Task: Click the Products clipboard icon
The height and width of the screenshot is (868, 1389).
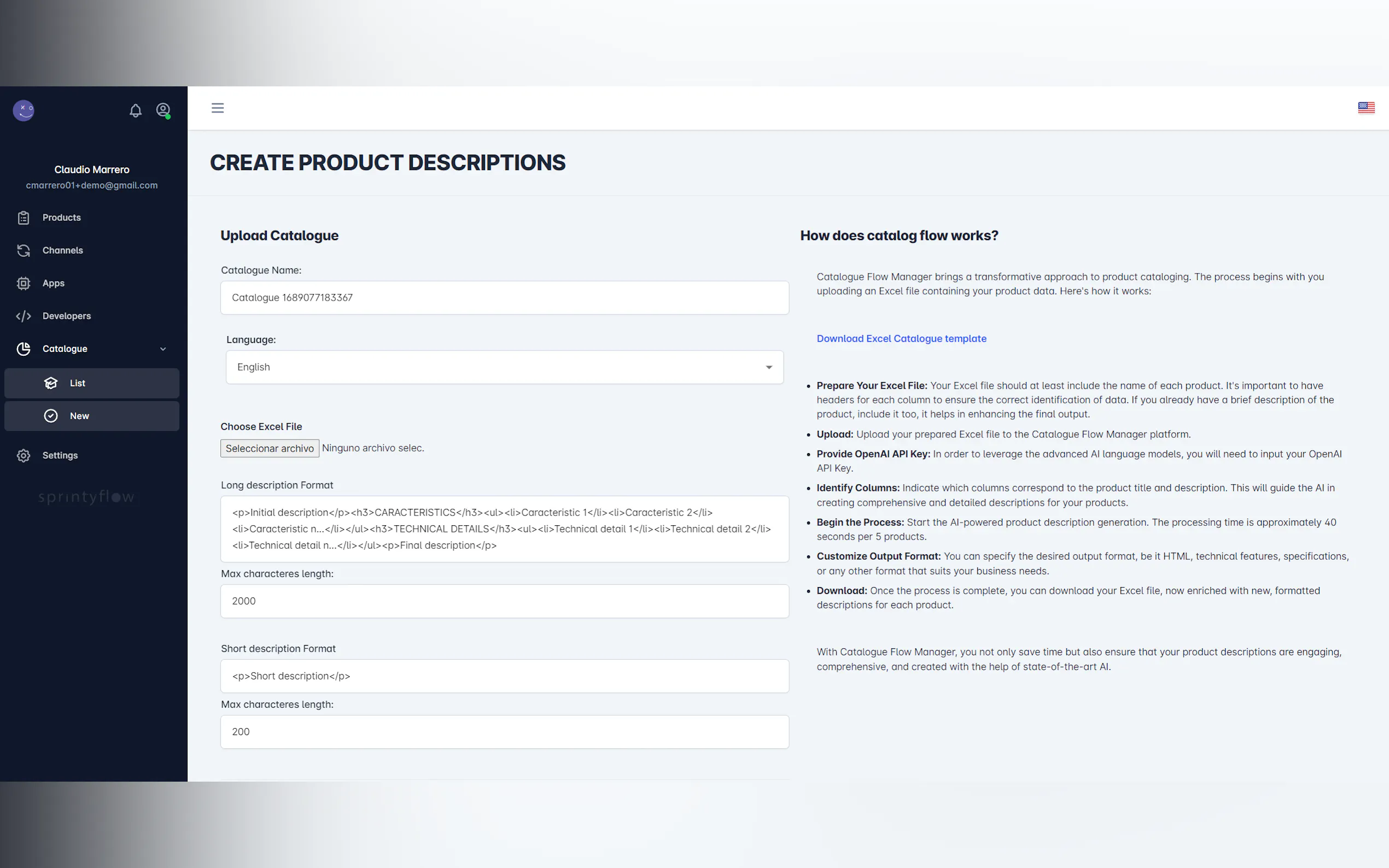Action: click(24, 218)
